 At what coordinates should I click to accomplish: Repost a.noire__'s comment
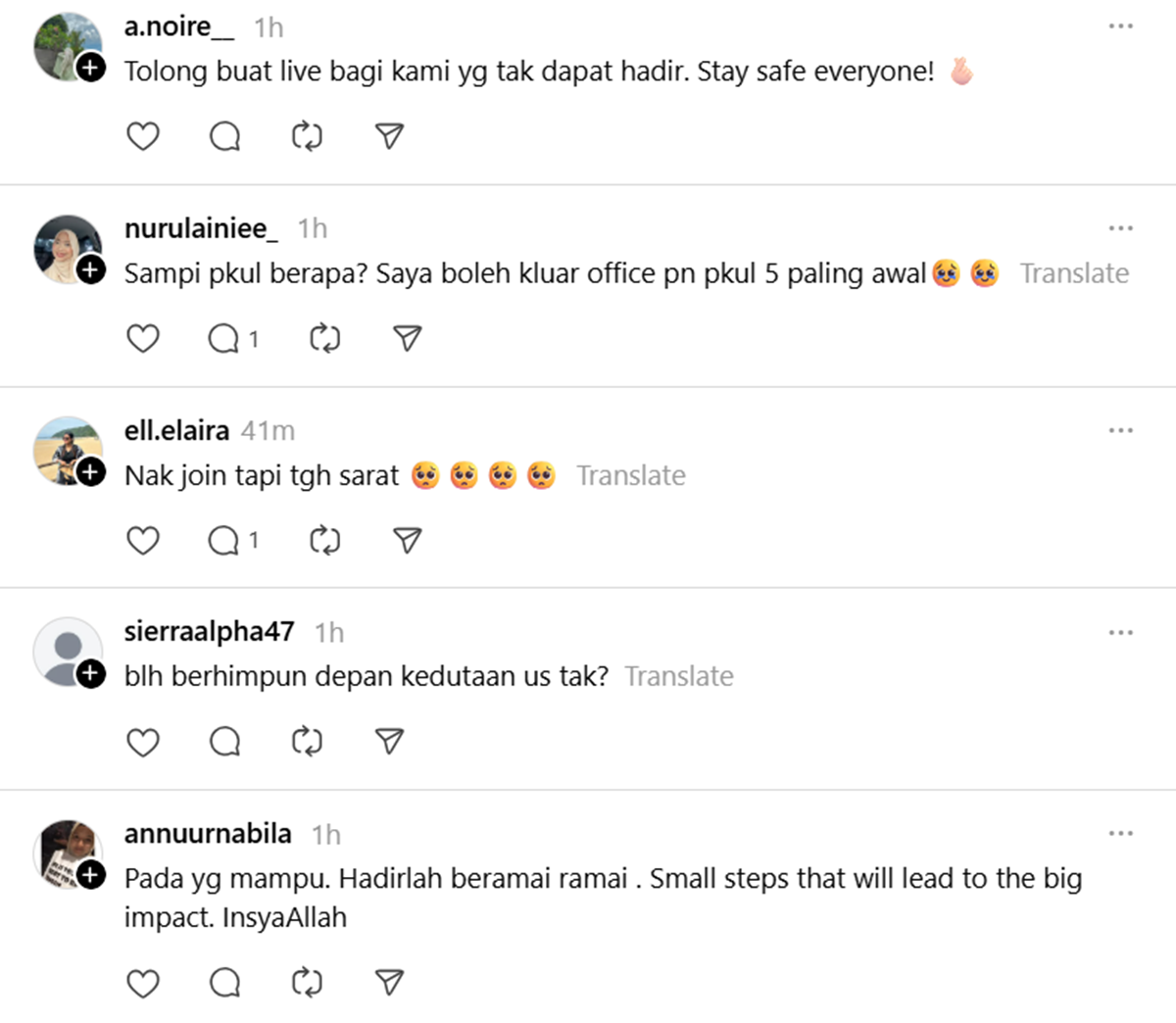click(307, 136)
